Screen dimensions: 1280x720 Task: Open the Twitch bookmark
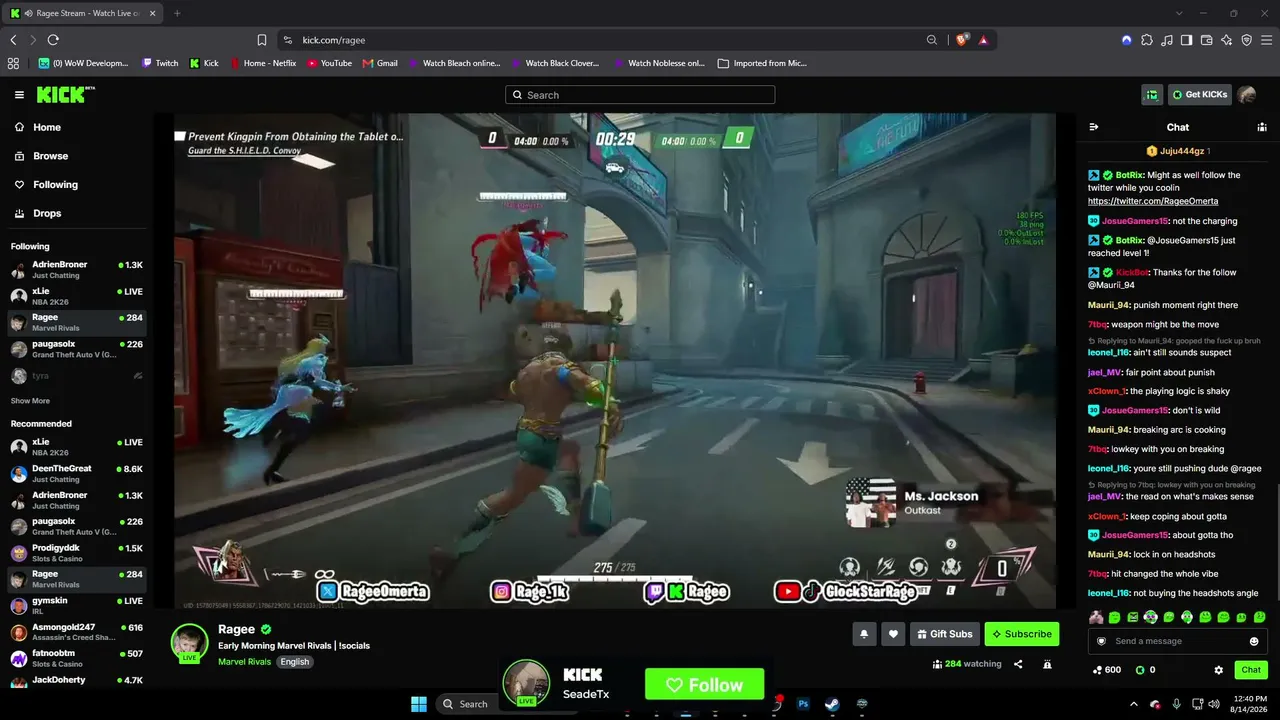160,63
